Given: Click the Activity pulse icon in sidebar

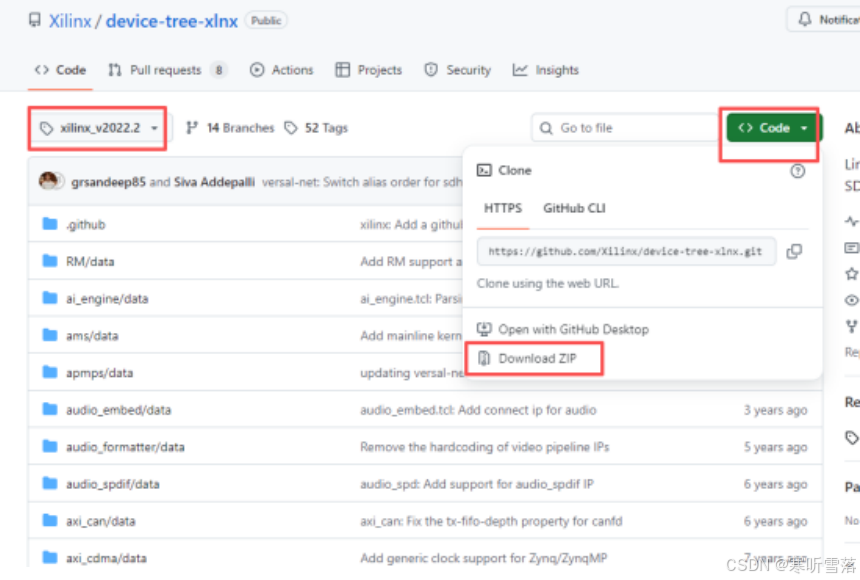Looking at the screenshot, I should coord(852,222).
